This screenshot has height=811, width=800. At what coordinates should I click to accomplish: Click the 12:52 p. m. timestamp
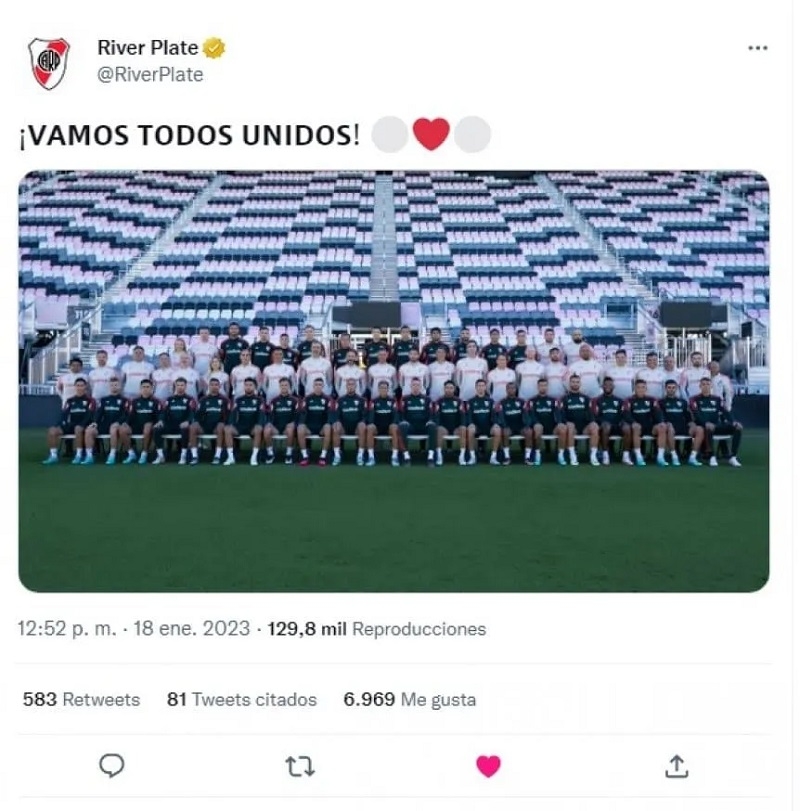[67, 629]
